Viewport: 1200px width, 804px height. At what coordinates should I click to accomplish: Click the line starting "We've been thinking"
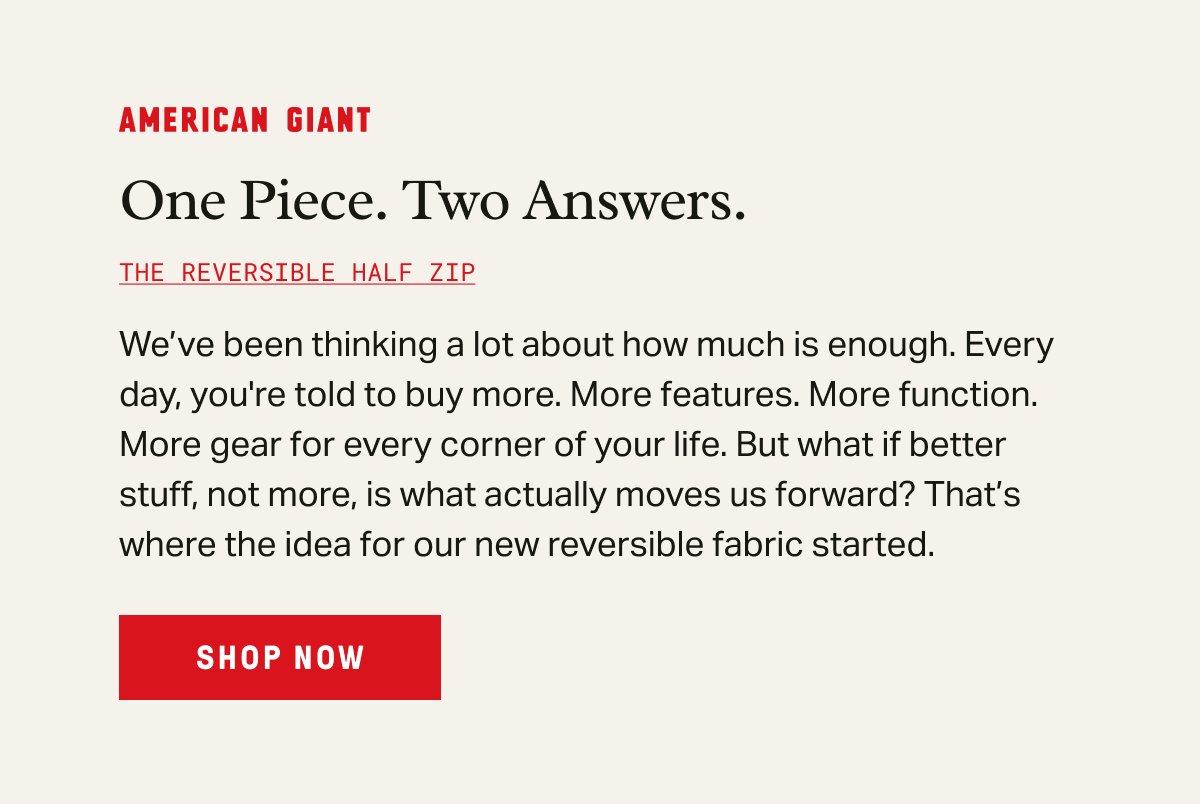point(586,345)
